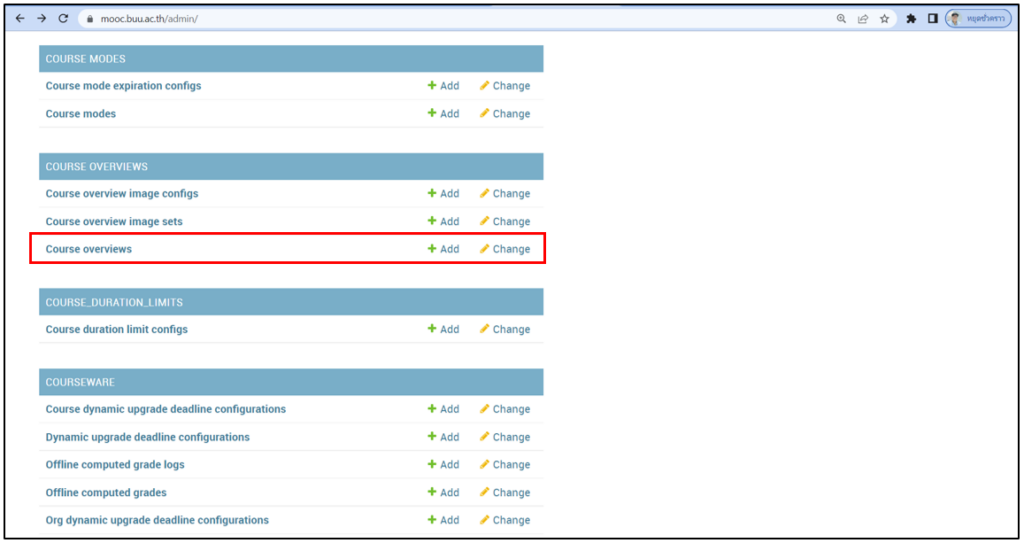Viewport: 1024px width, 543px height.
Task: Click the address bar URL field
Action: pyautogui.click(x=400, y=19)
